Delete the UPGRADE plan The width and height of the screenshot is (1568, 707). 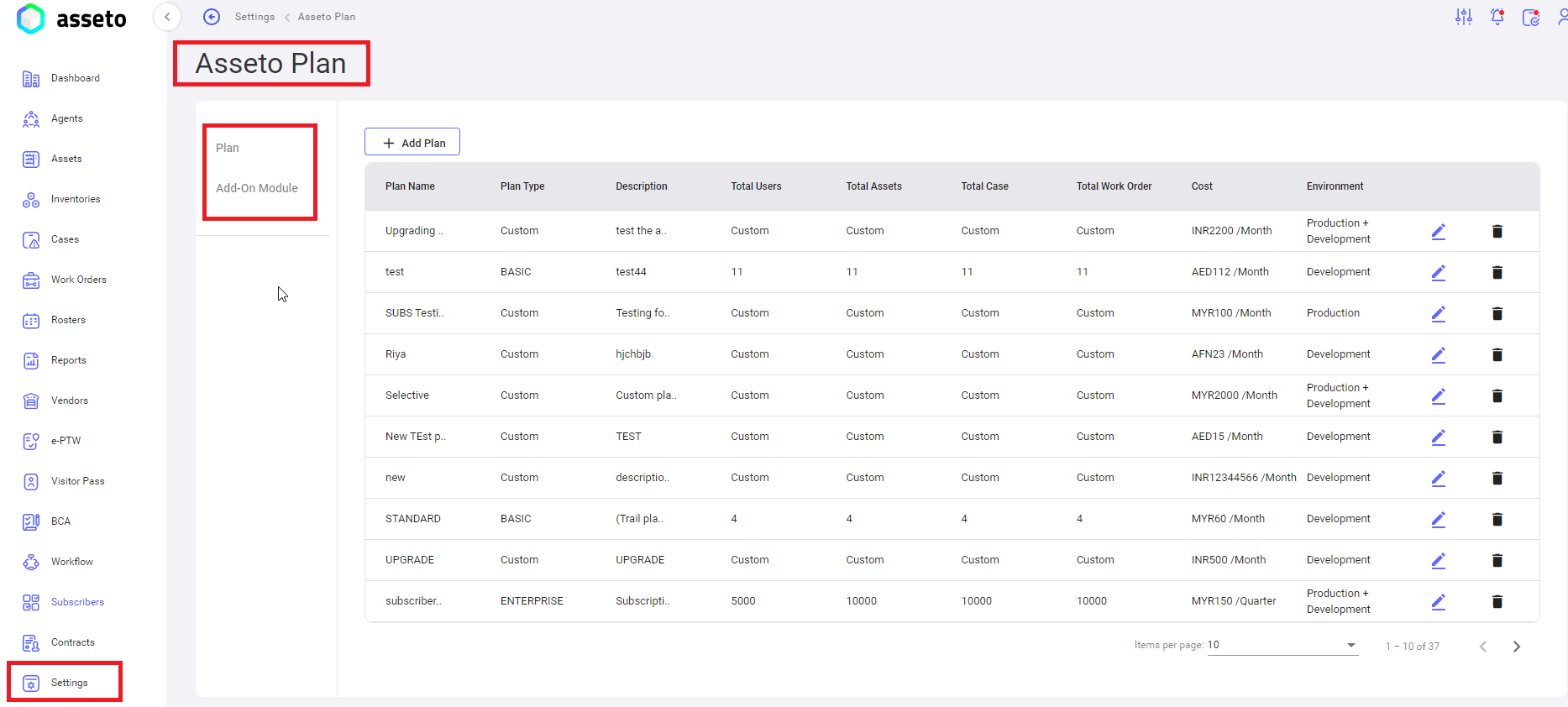point(1497,560)
